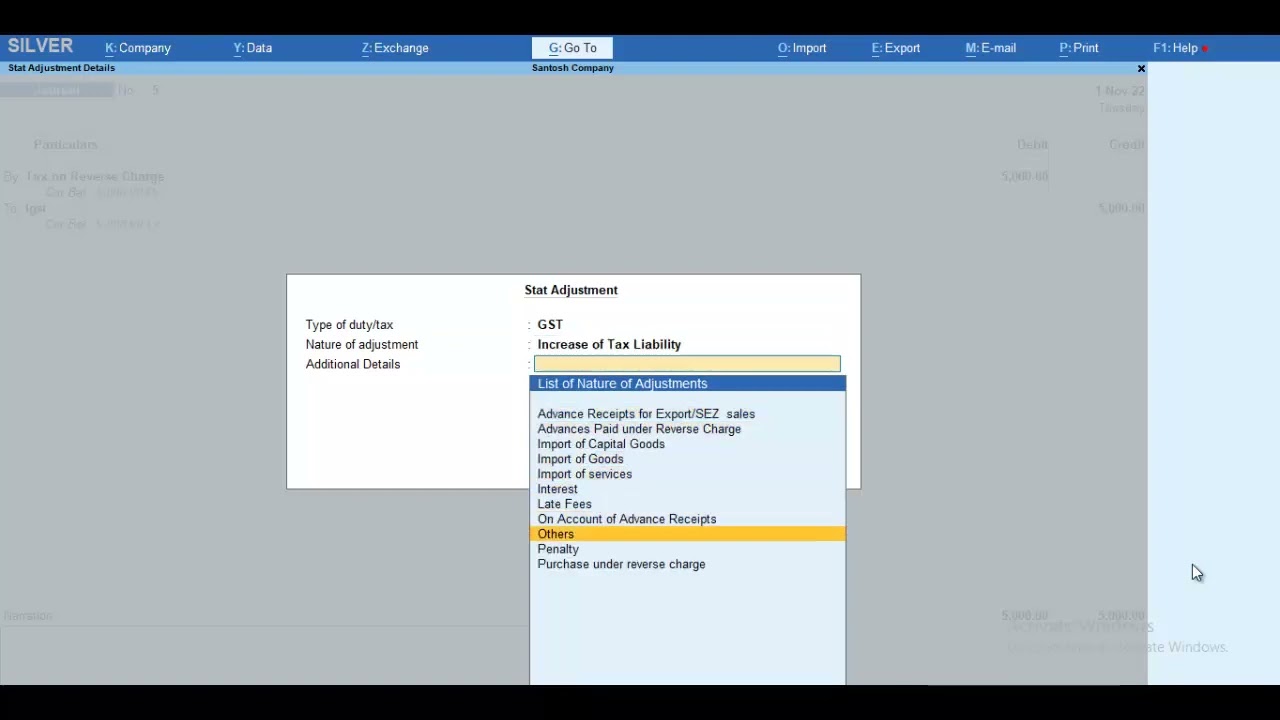Open the E: Export menu
The width and height of the screenshot is (1280, 720).
click(896, 48)
